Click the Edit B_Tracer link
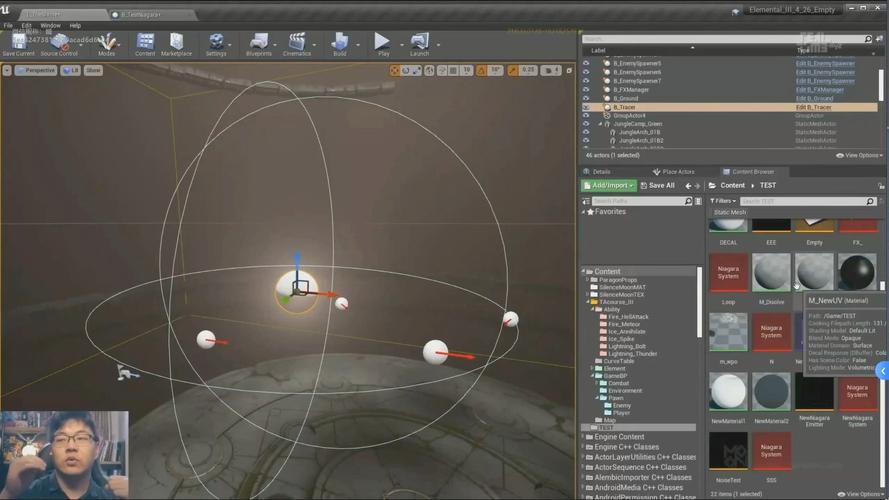This screenshot has height=500, width=889. tap(814, 107)
